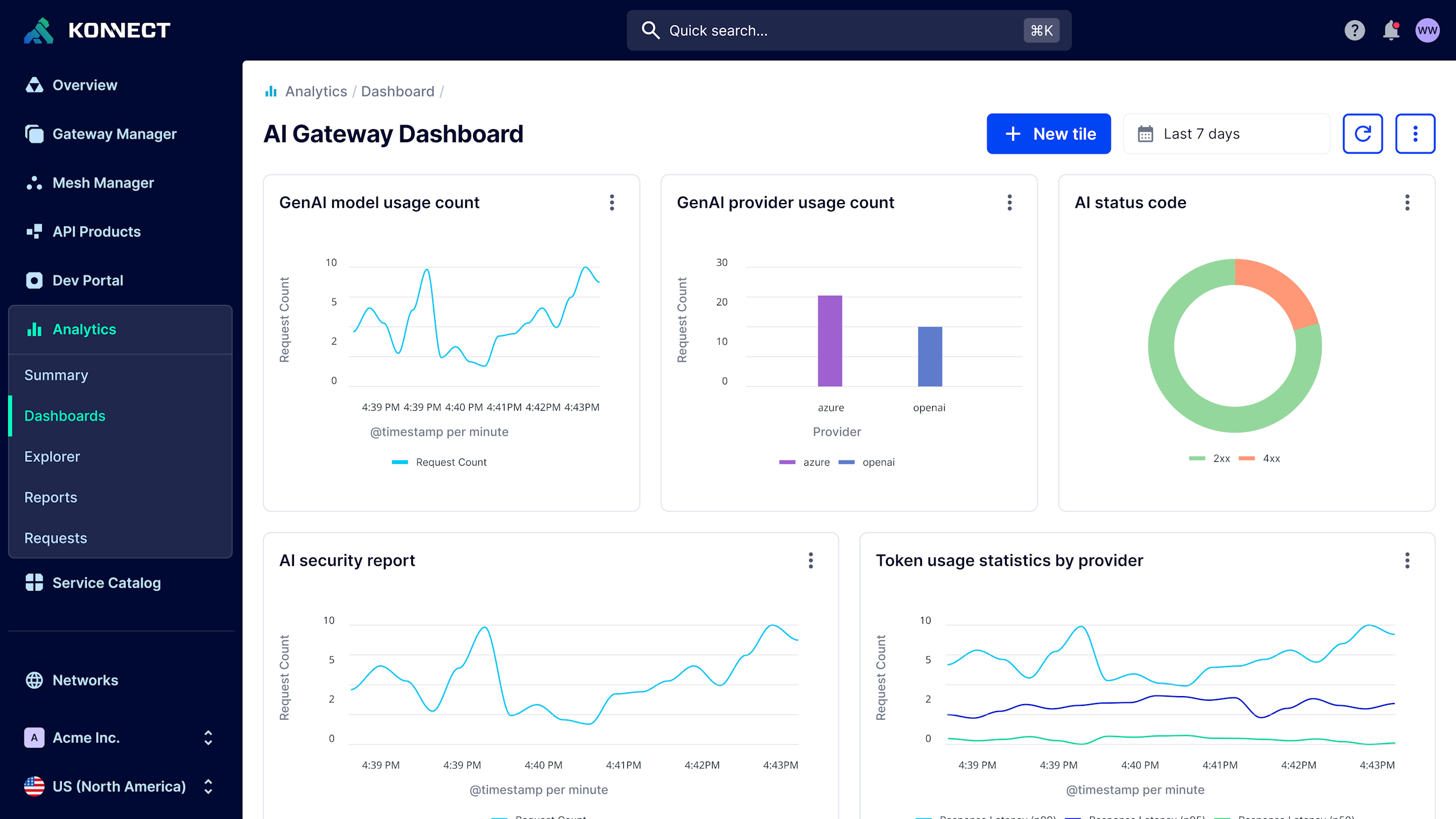Go to Explorer in Analytics submenu

52,457
